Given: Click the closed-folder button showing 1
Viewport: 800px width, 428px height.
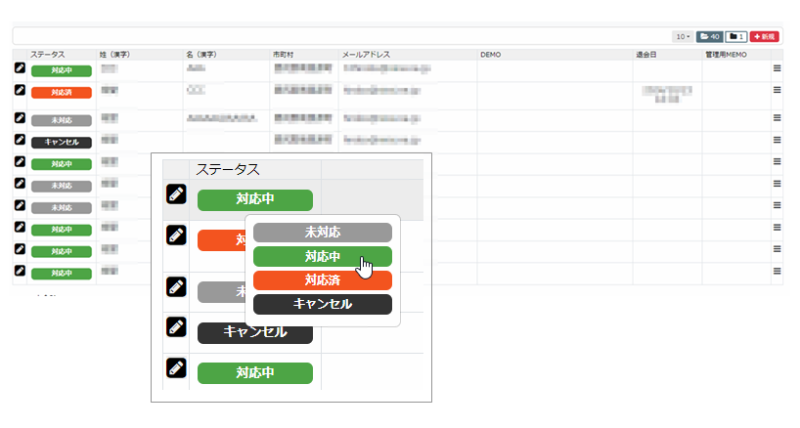Looking at the screenshot, I should click(x=736, y=36).
